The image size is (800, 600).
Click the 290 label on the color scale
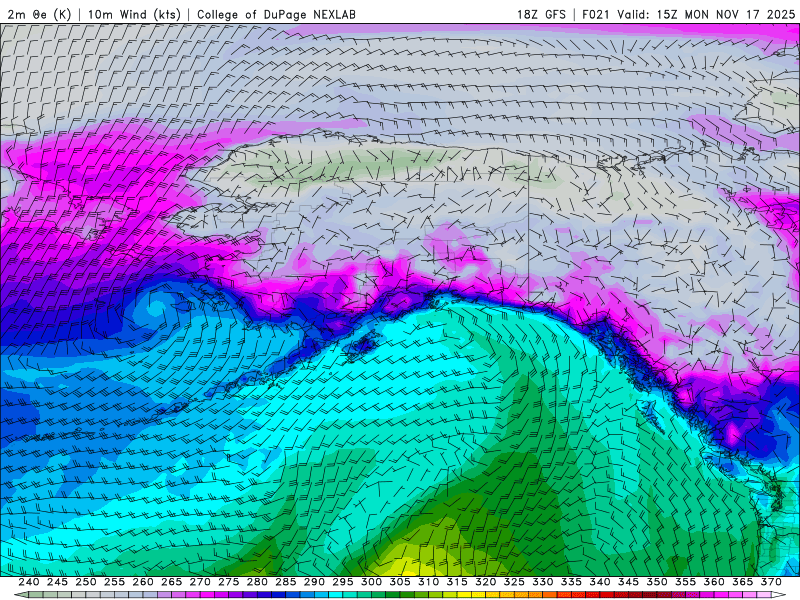(314, 582)
